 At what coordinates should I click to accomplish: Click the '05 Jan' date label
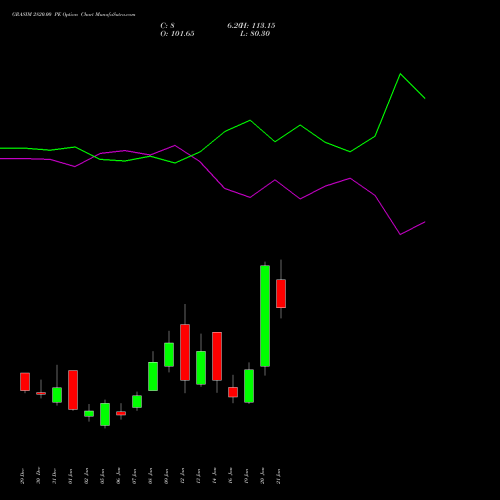pyautogui.click(x=102, y=476)
